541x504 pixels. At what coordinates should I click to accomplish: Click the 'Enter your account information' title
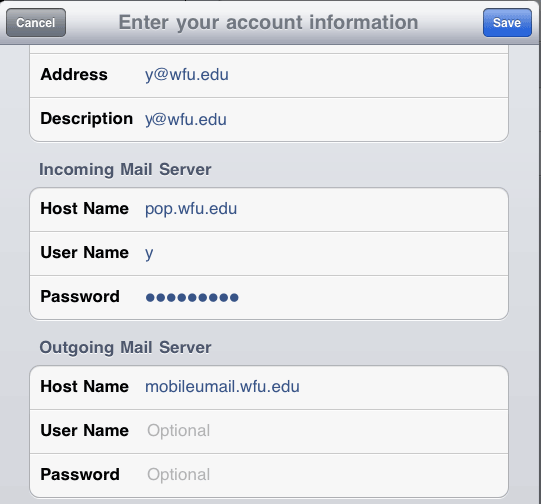pos(268,23)
